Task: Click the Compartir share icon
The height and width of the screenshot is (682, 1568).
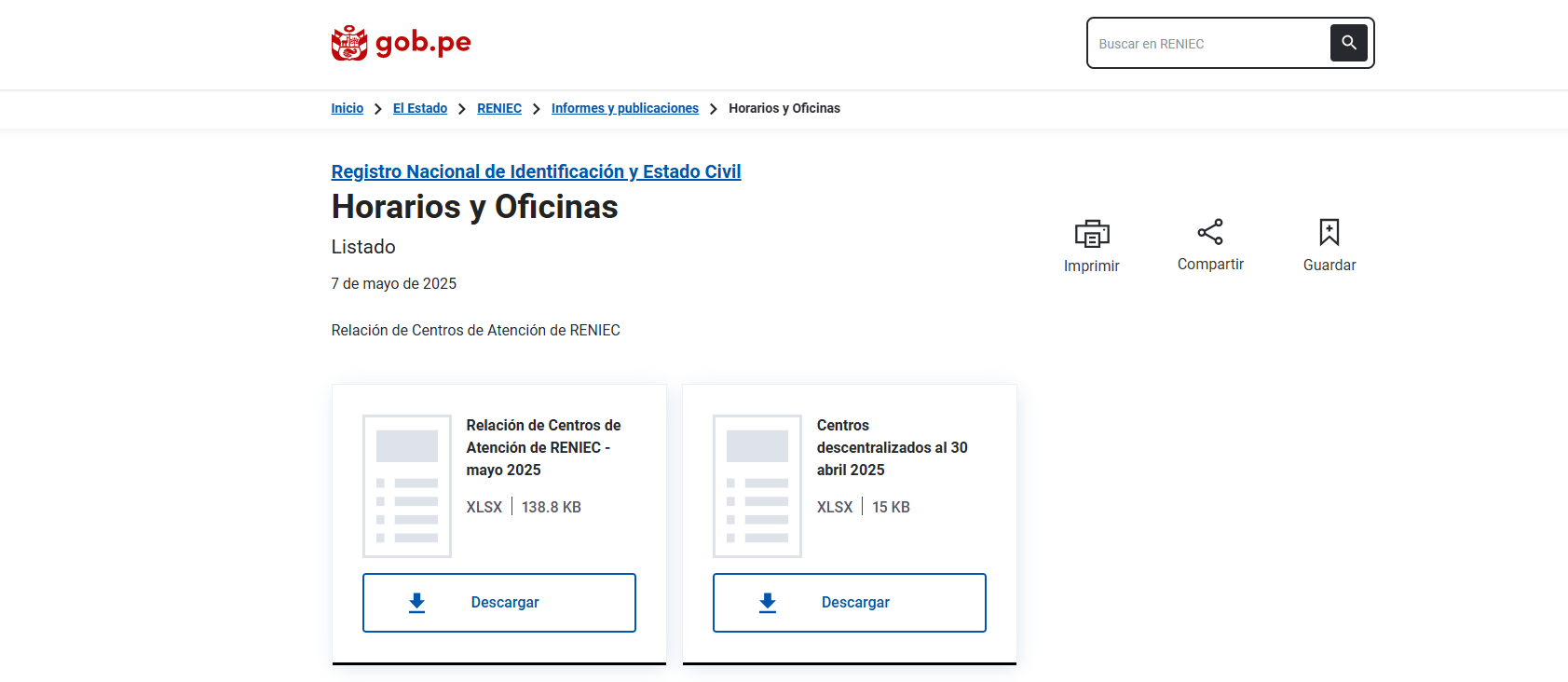Action: pos(1210,232)
